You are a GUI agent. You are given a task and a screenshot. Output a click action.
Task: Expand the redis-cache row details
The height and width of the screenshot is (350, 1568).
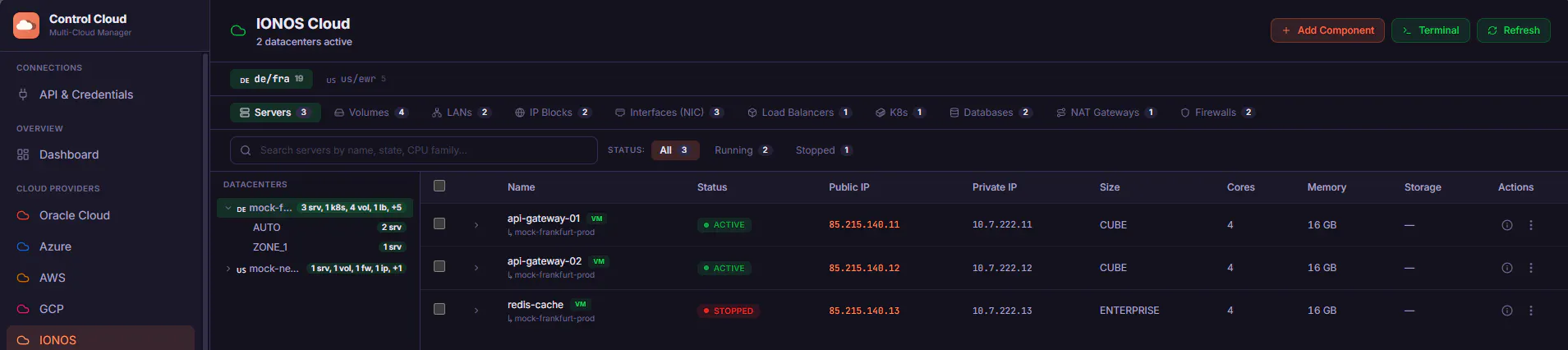pos(476,311)
